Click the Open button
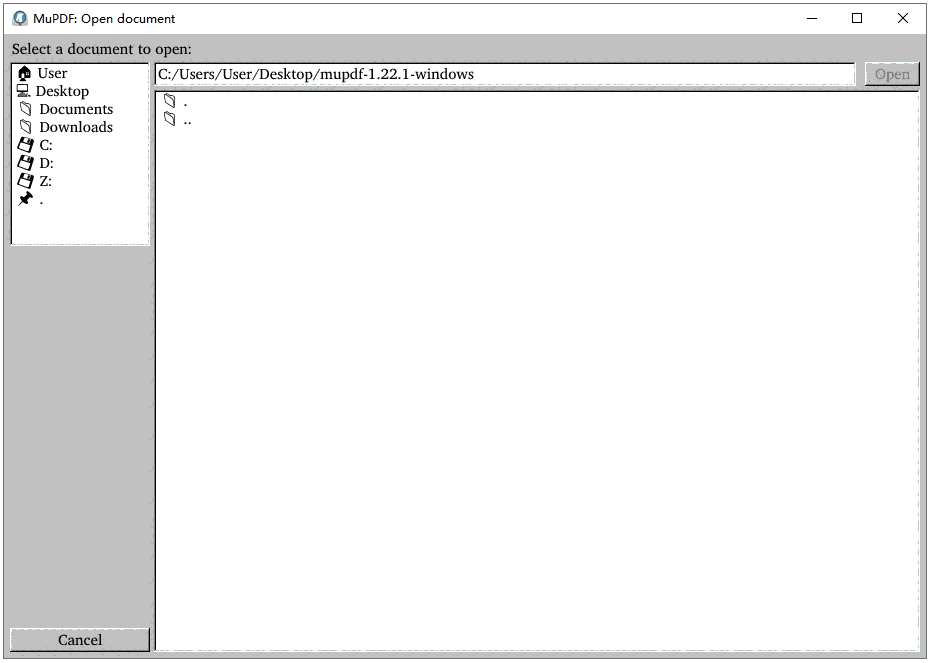The width and height of the screenshot is (930, 663). (891, 73)
